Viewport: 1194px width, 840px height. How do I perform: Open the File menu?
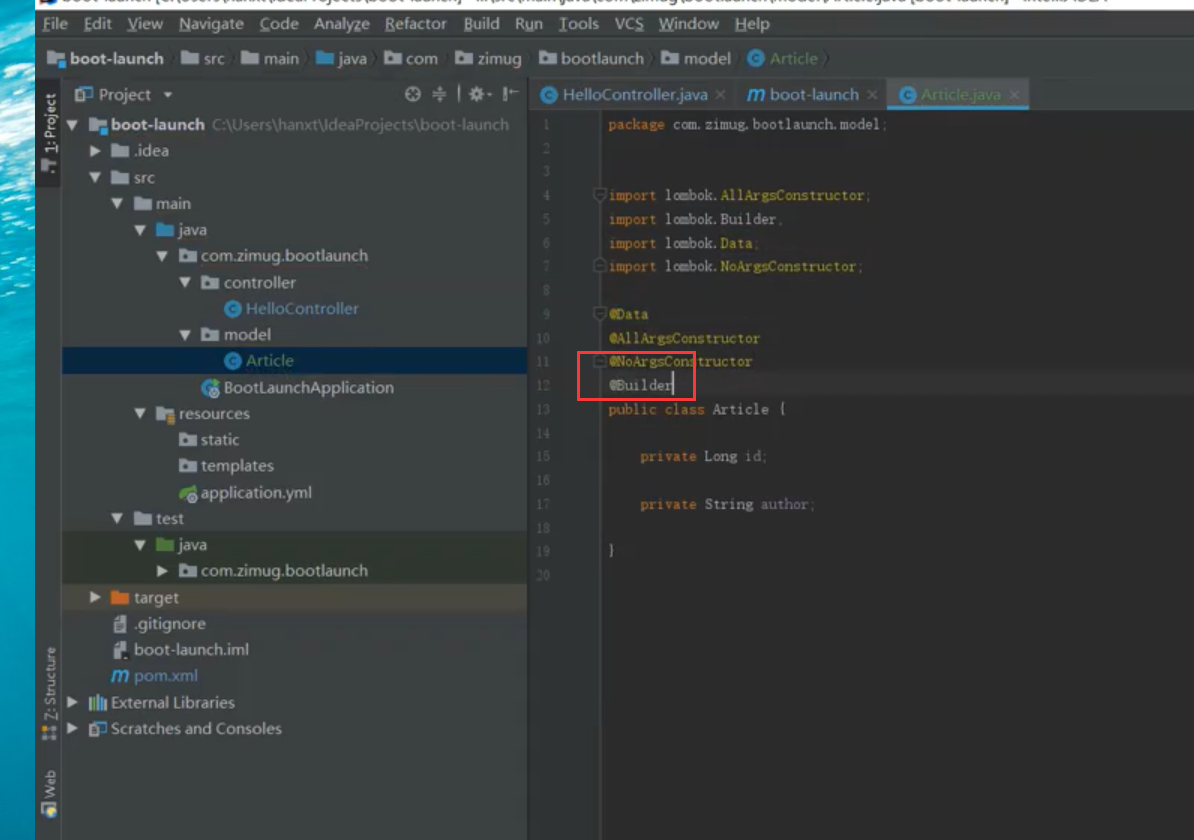(x=55, y=24)
